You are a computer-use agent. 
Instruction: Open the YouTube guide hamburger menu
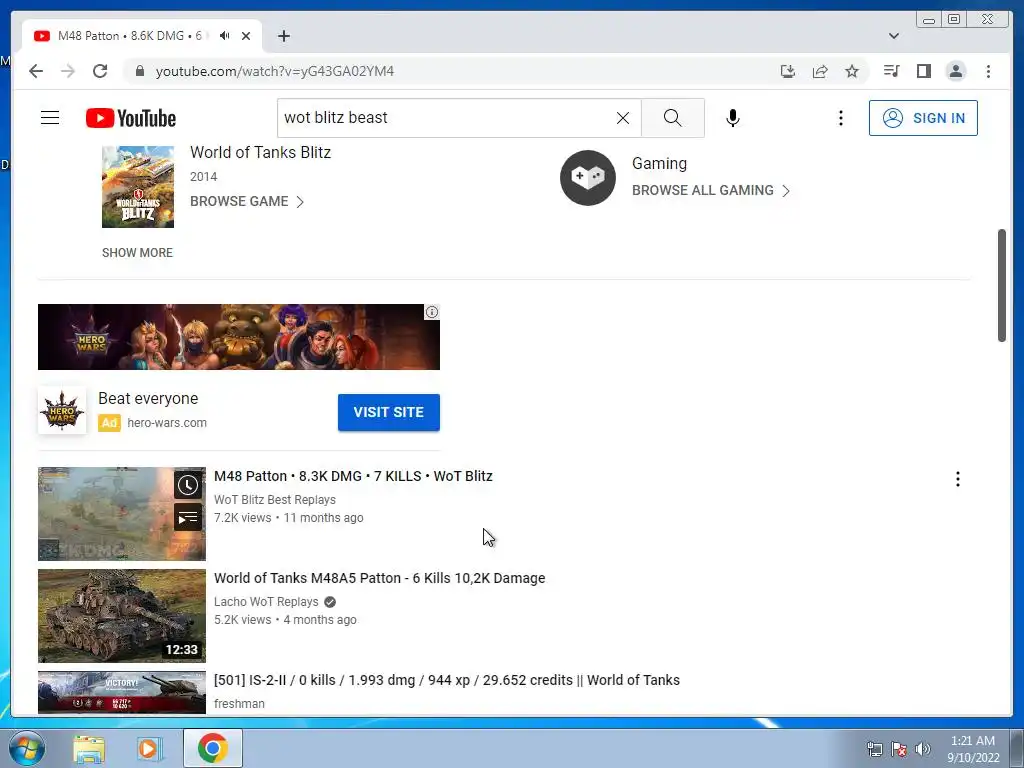tap(50, 118)
